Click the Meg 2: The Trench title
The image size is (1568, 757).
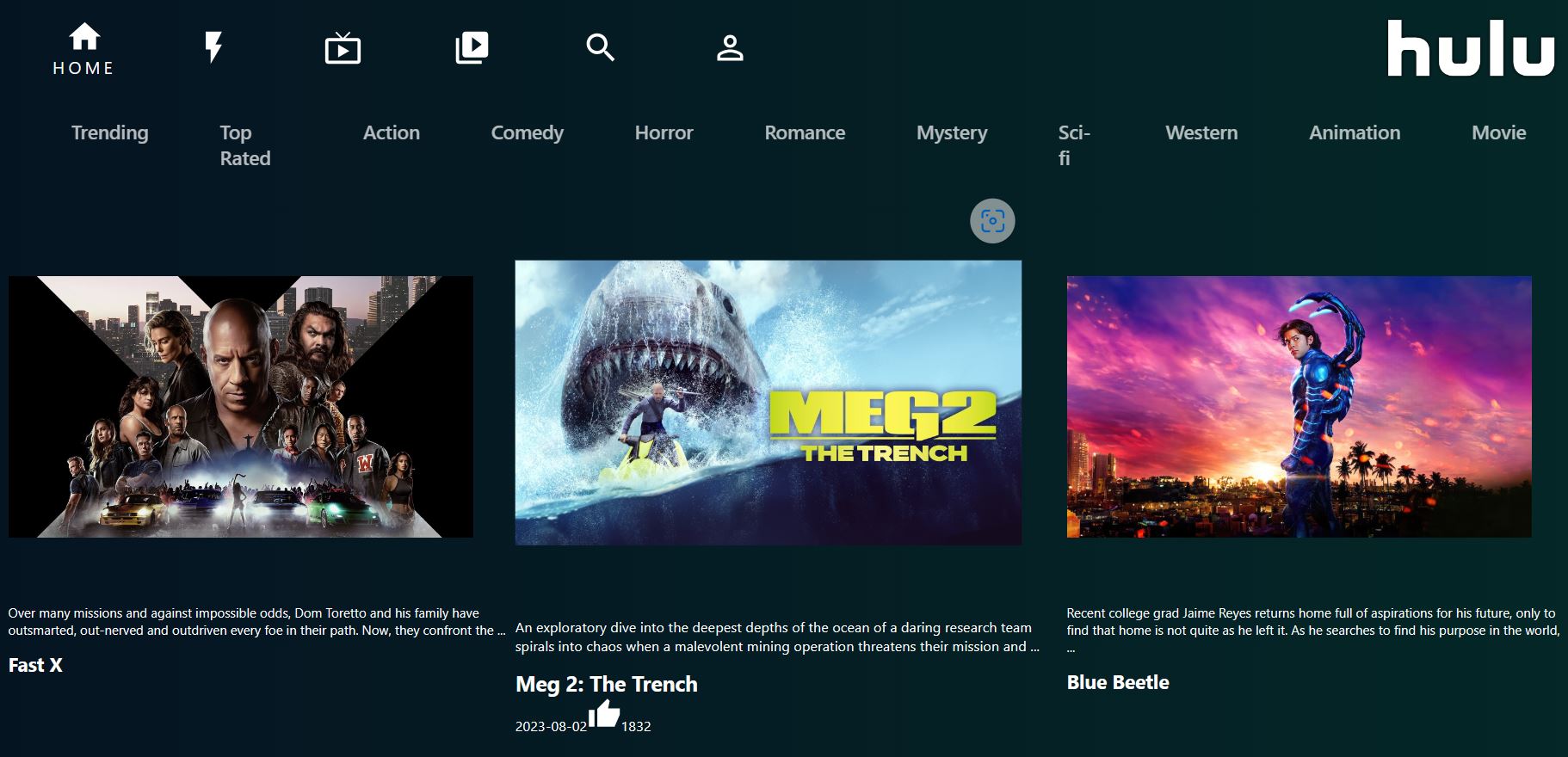[607, 684]
